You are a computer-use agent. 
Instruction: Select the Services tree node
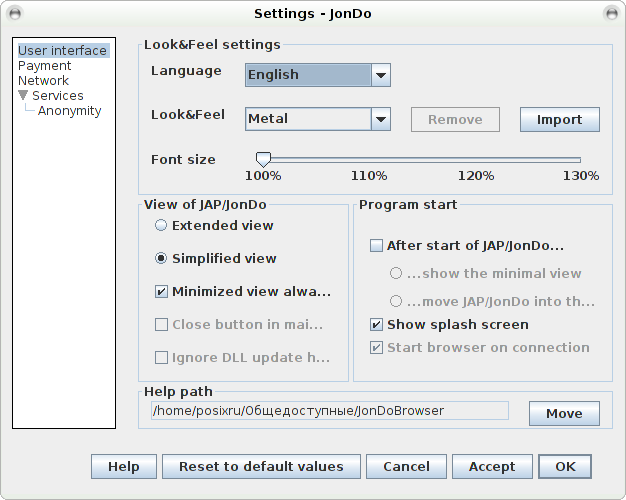point(57,96)
